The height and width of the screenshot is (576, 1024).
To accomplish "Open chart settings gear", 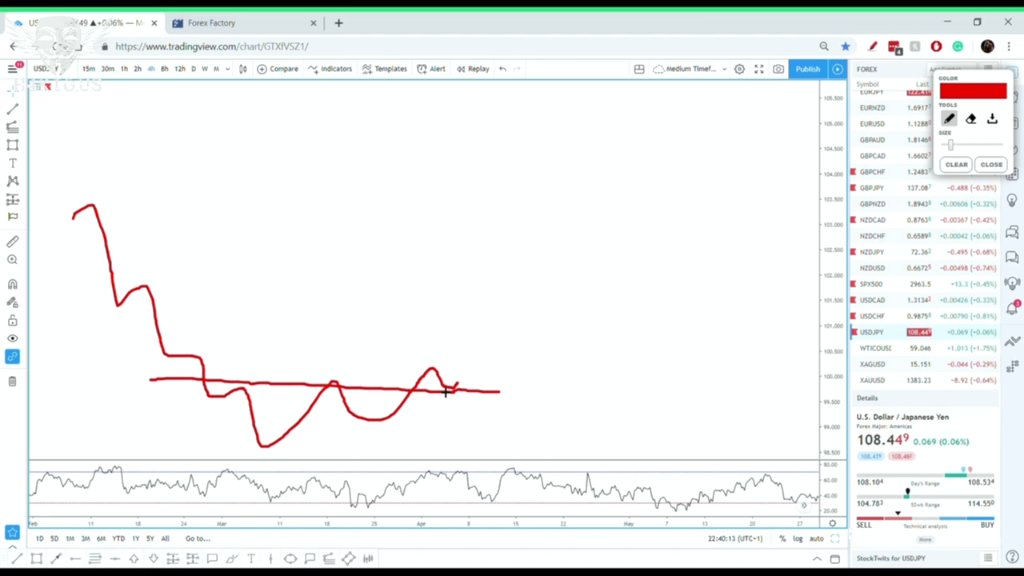I will [739, 69].
